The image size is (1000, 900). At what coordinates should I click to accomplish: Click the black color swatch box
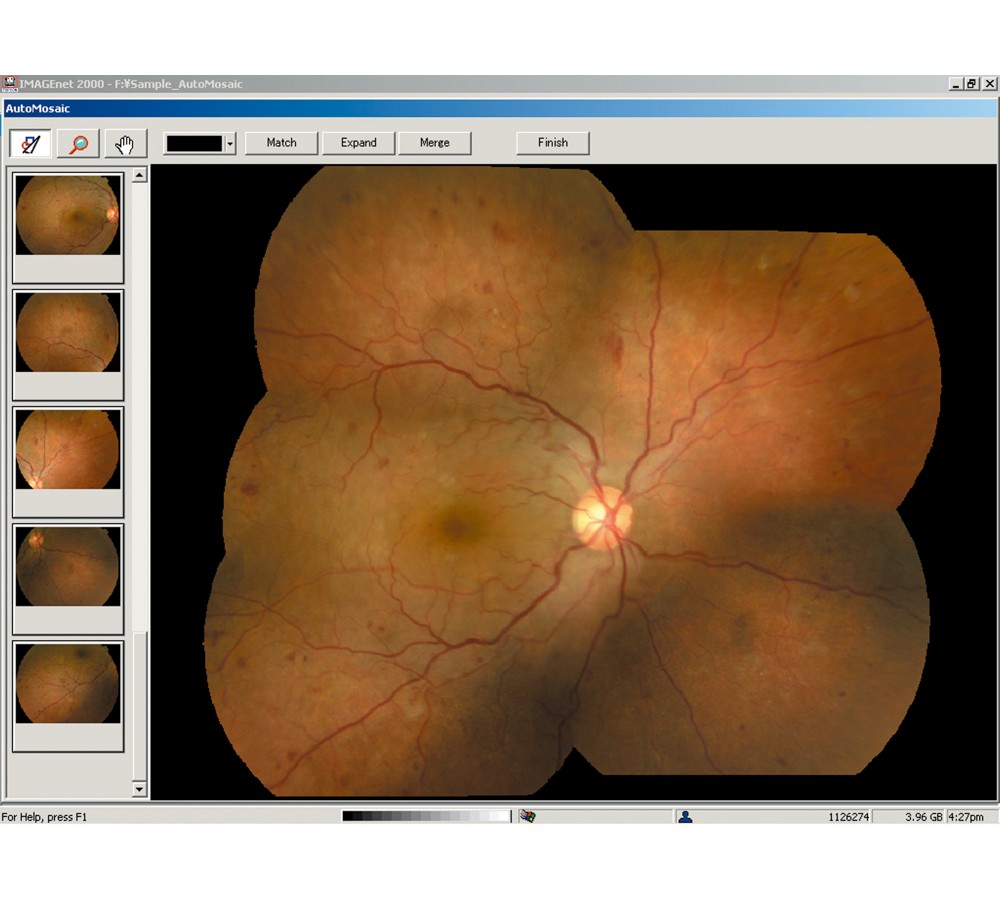(x=194, y=144)
